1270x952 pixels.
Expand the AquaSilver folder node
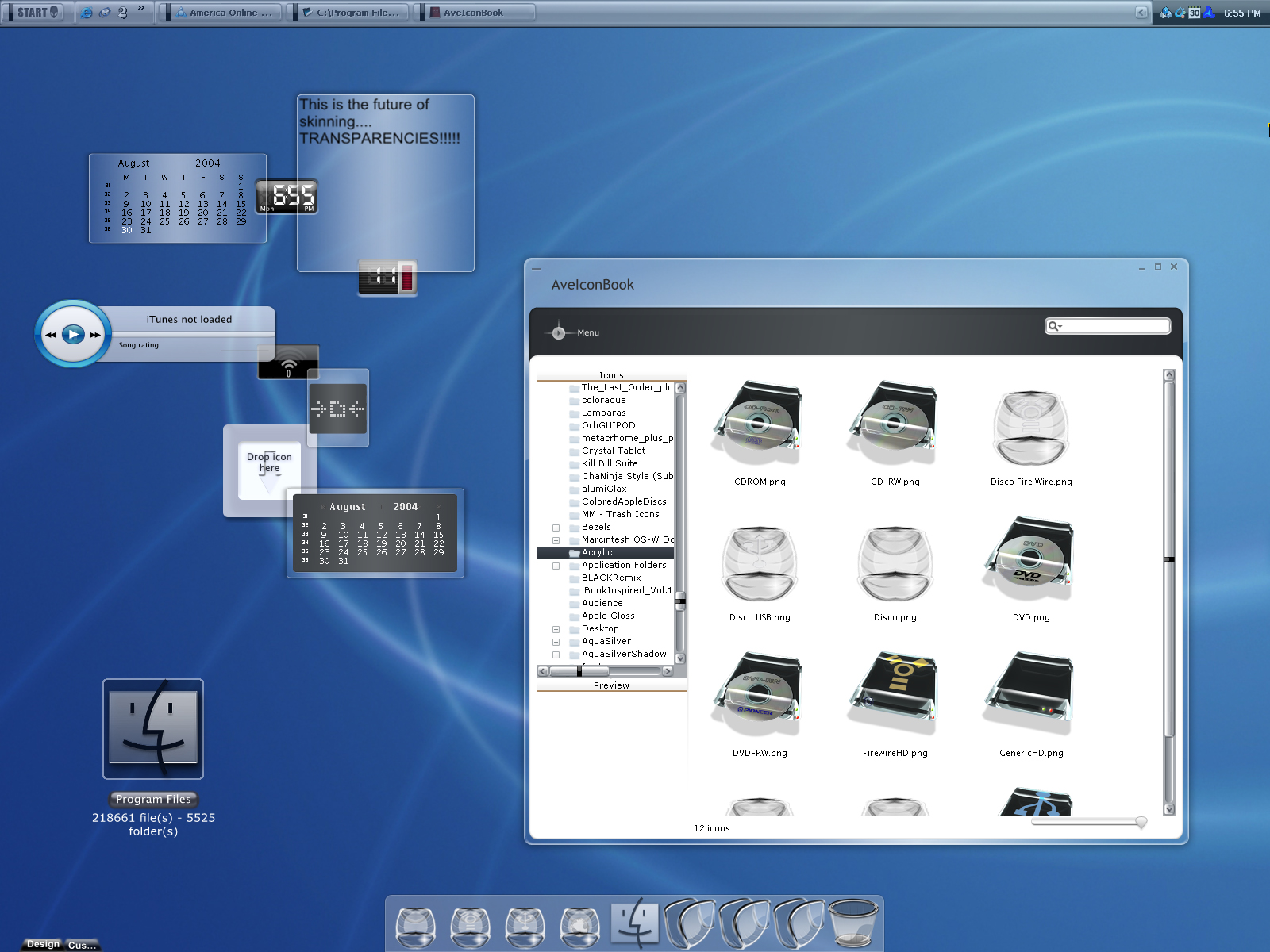point(556,642)
